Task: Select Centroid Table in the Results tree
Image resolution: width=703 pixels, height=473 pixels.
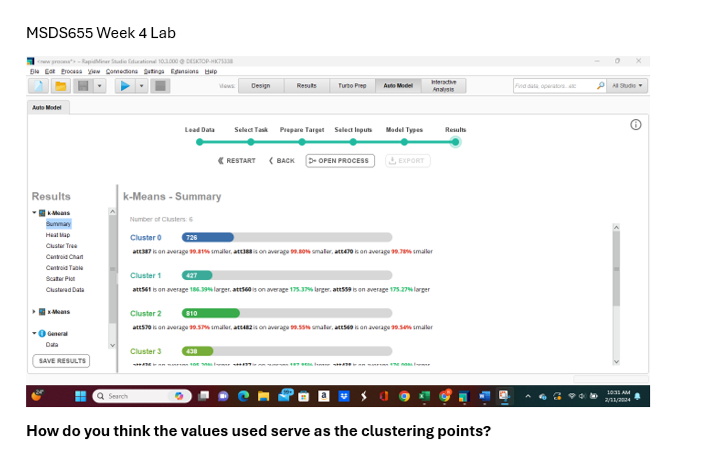Action: (65, 268)
